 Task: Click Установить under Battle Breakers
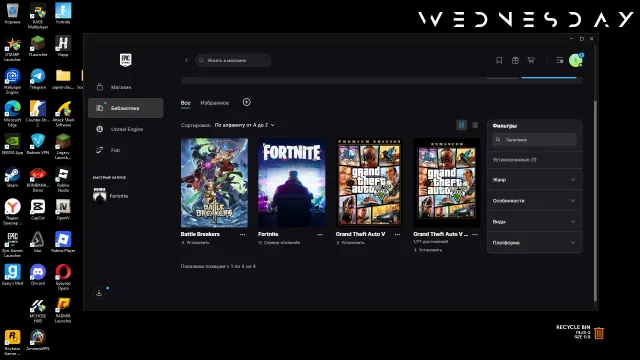pyautogui.click(x=196, y=242)
